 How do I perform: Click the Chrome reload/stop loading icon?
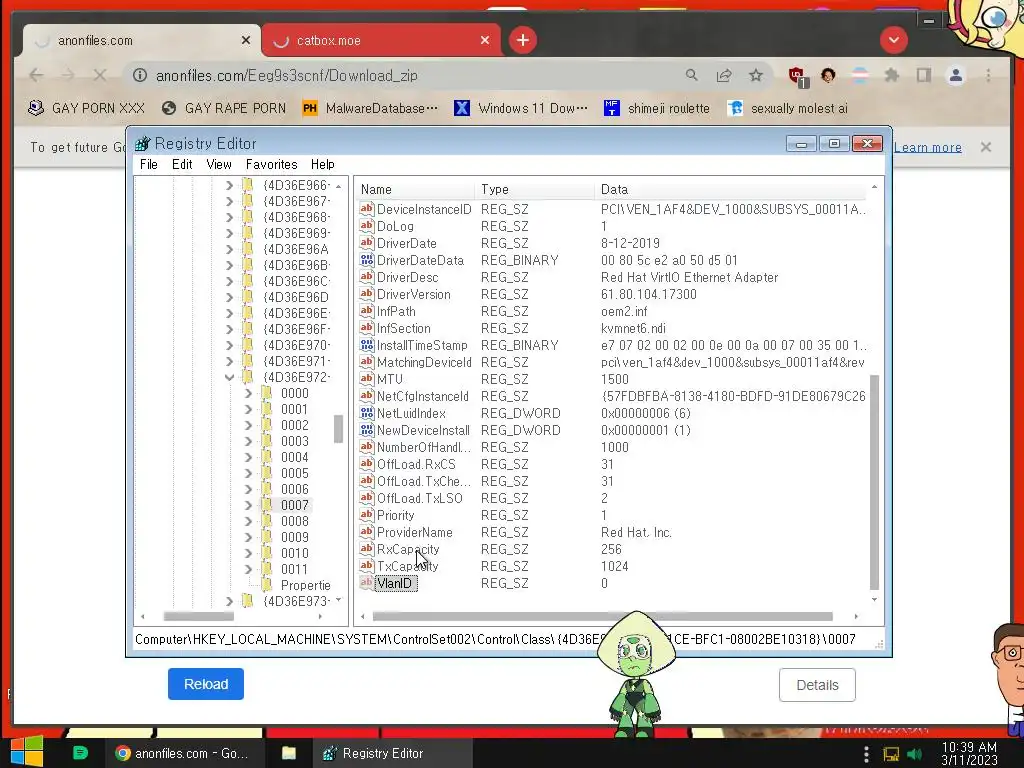pyautogui.click(x=99, y=76)
